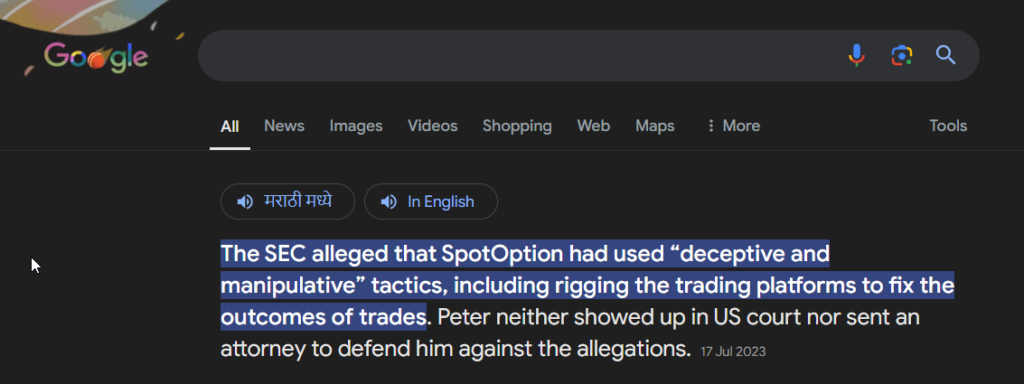Open the More search filters dropdown
This screenshot has width=1024, height=384.
733,125
